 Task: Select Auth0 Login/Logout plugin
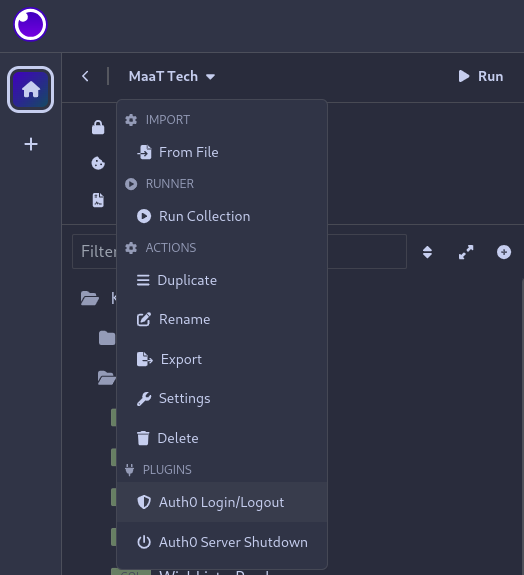click(x=222, y=502)
